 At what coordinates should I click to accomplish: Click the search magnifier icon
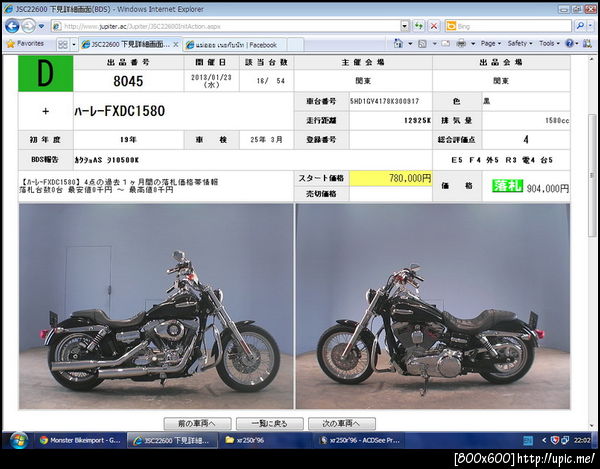coord(580,26)
